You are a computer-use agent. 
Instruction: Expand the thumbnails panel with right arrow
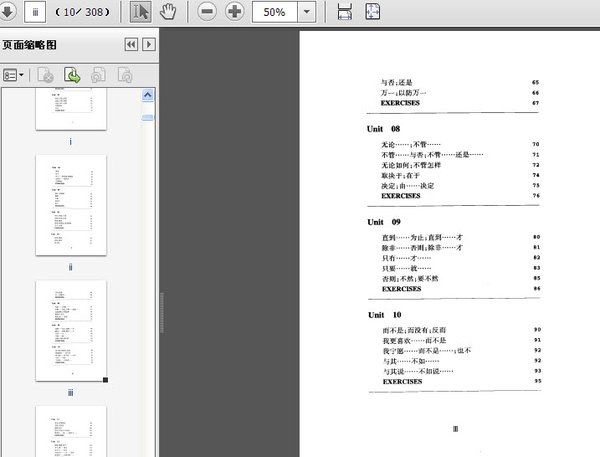(x=148, y=45)
